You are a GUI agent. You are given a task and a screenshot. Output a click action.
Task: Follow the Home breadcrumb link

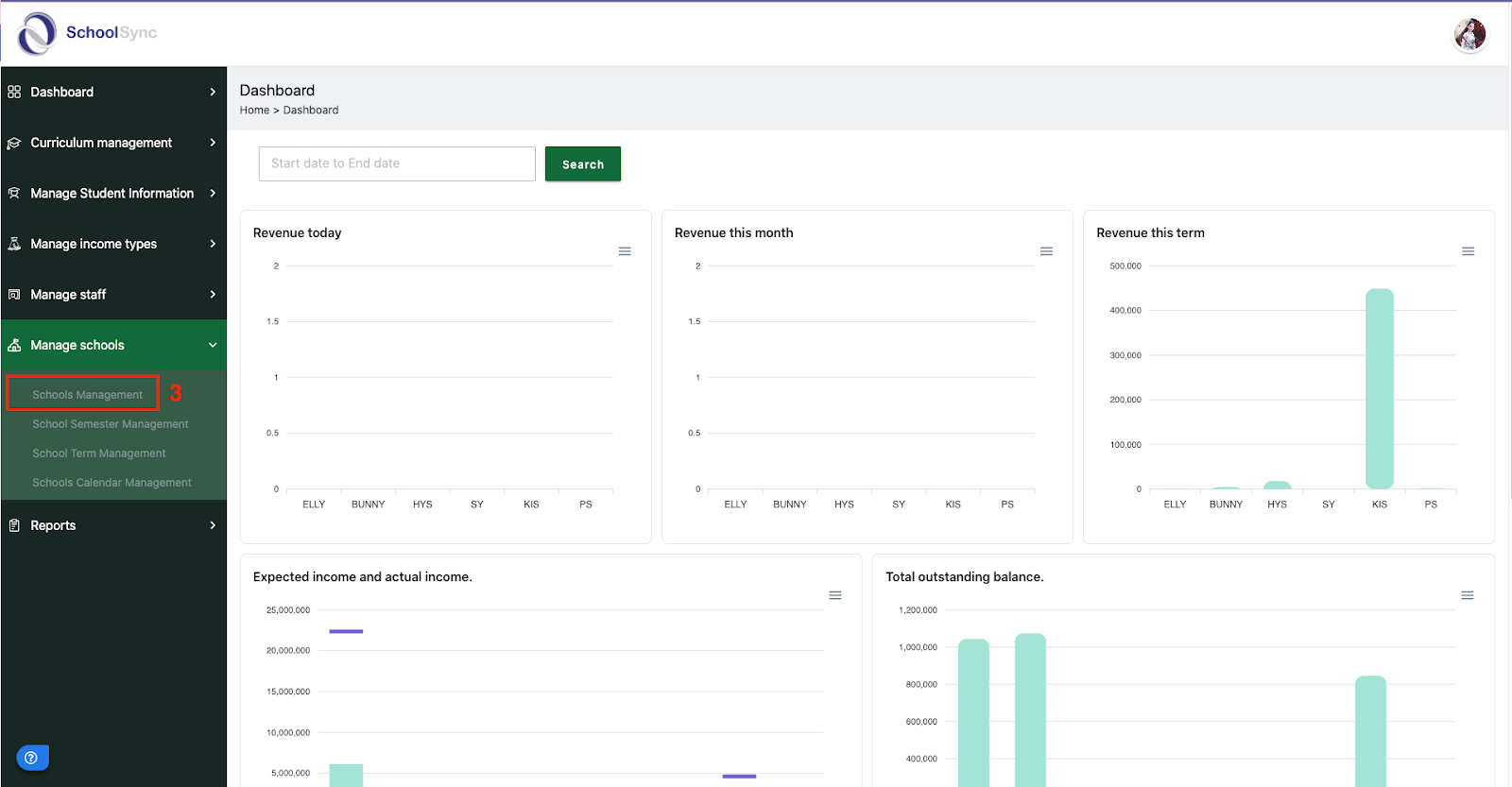point(254,111)
